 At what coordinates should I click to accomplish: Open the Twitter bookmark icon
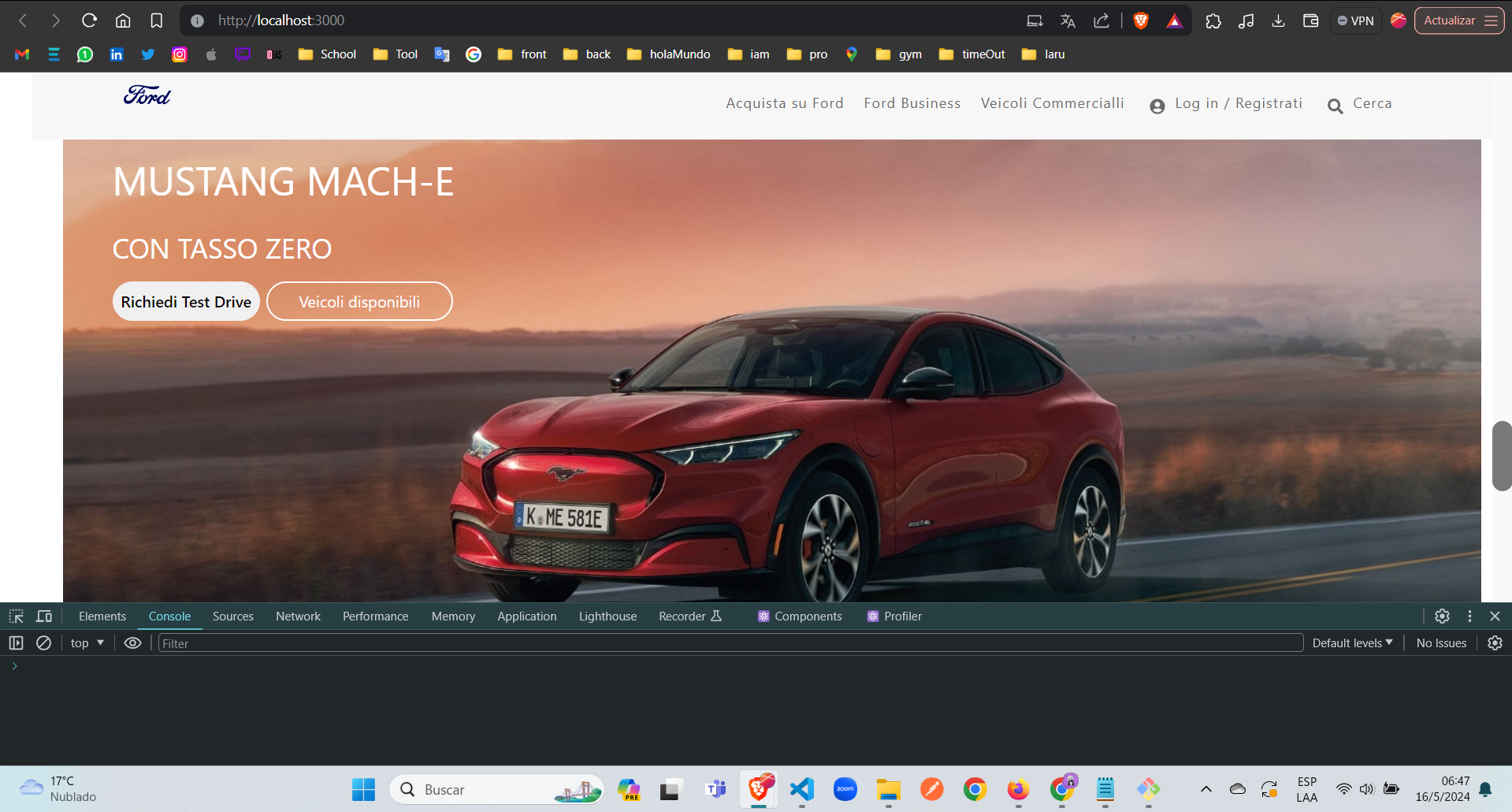pos(148,54)
